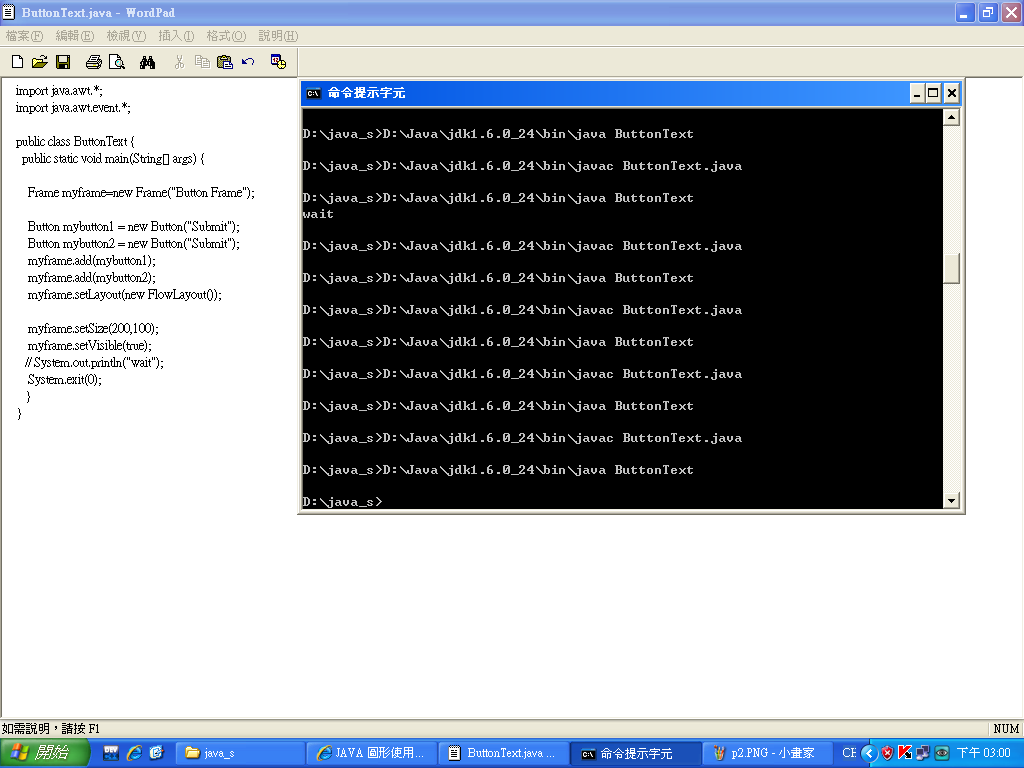
Task: Click the Print toolbar icon
Action: pos(94,62)
